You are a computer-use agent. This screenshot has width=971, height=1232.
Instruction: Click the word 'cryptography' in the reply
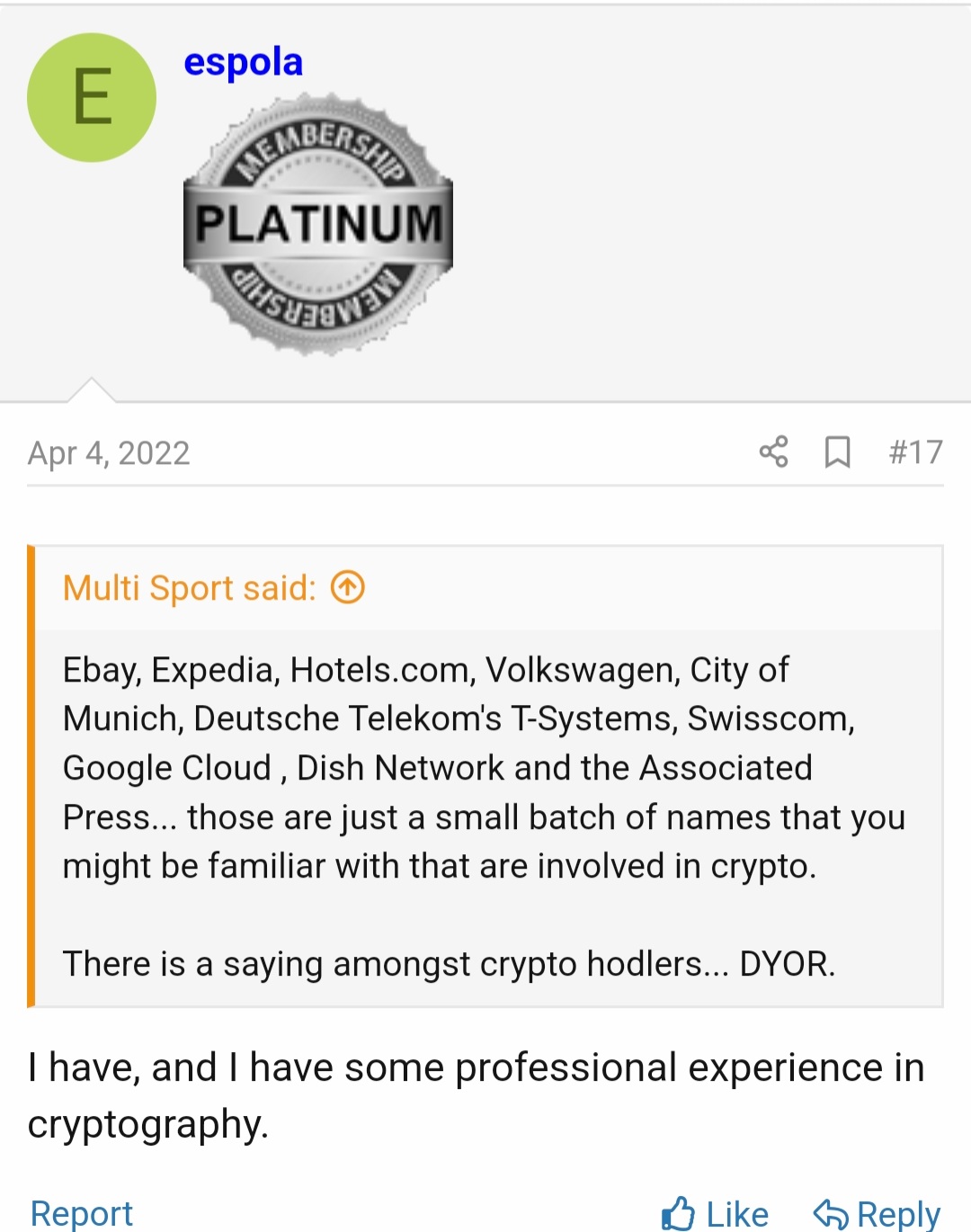[x=147, y=1124]
